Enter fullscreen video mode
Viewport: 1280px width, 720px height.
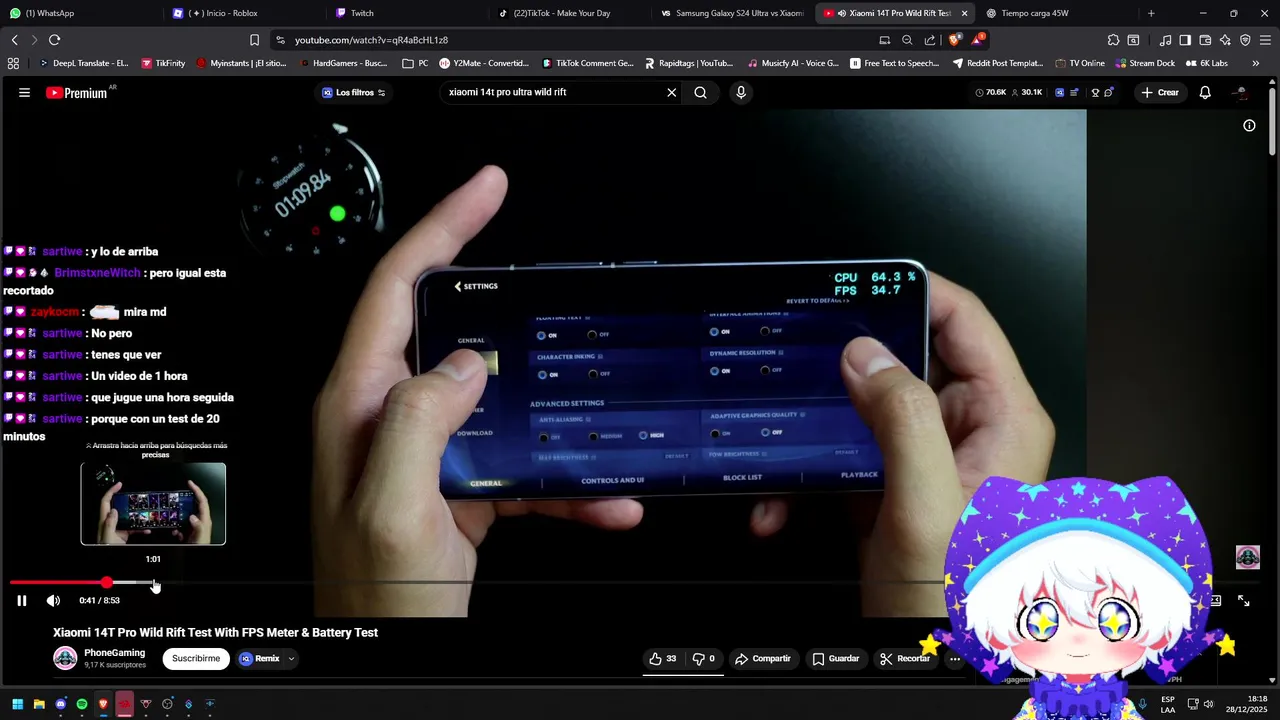1244,601
